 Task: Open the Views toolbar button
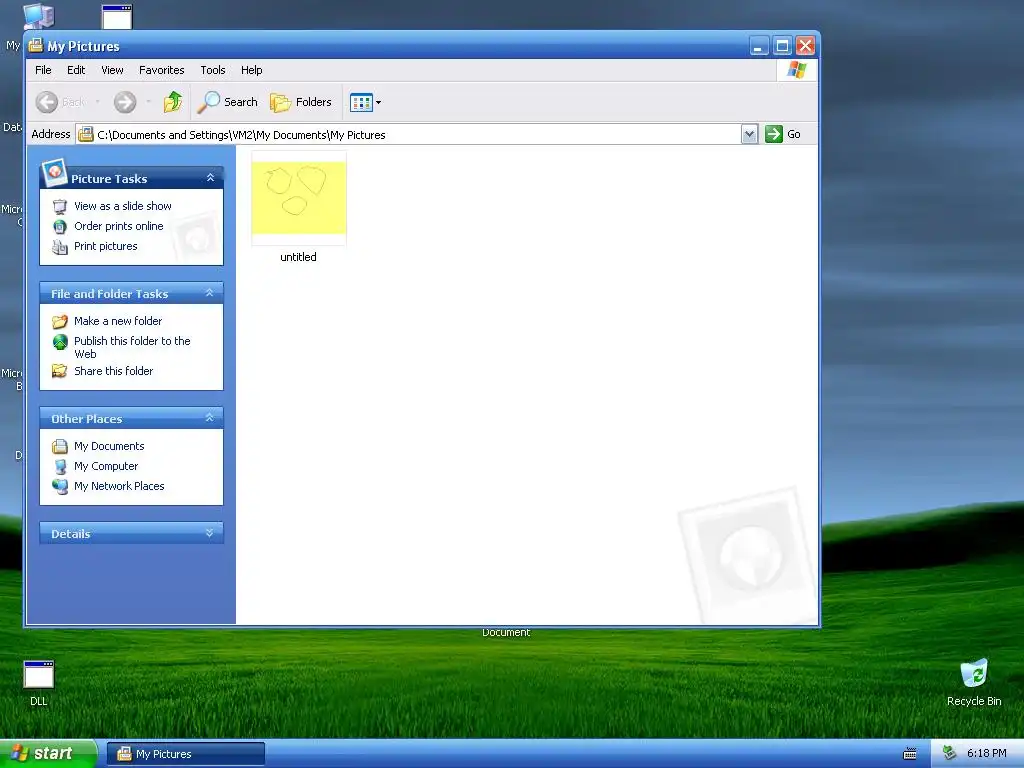tap(365, 102)
